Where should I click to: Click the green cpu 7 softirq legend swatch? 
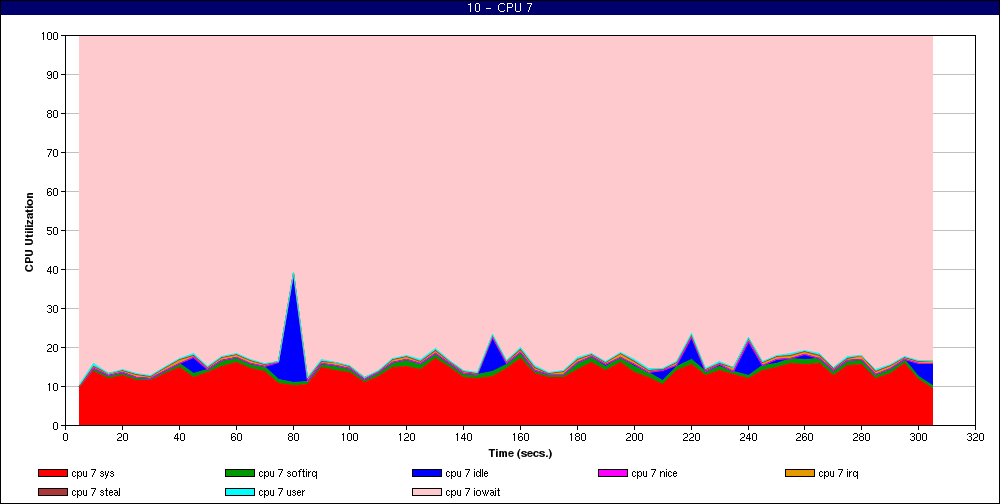coord(239,473)
